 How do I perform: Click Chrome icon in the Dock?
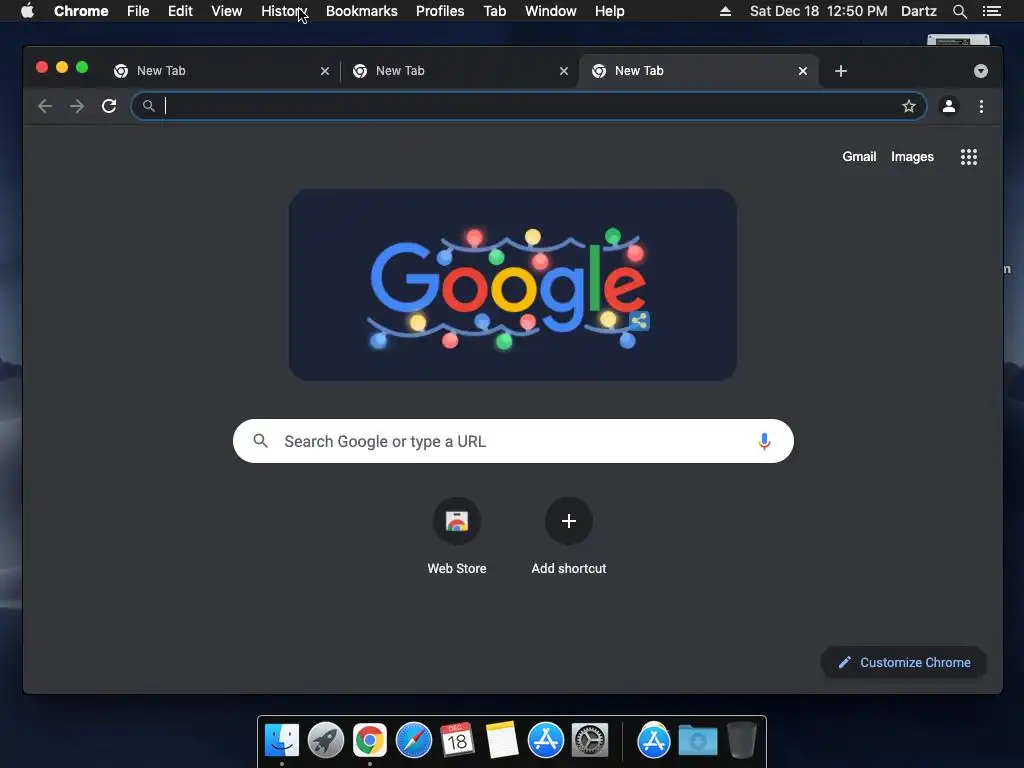(x=370, y=741)
